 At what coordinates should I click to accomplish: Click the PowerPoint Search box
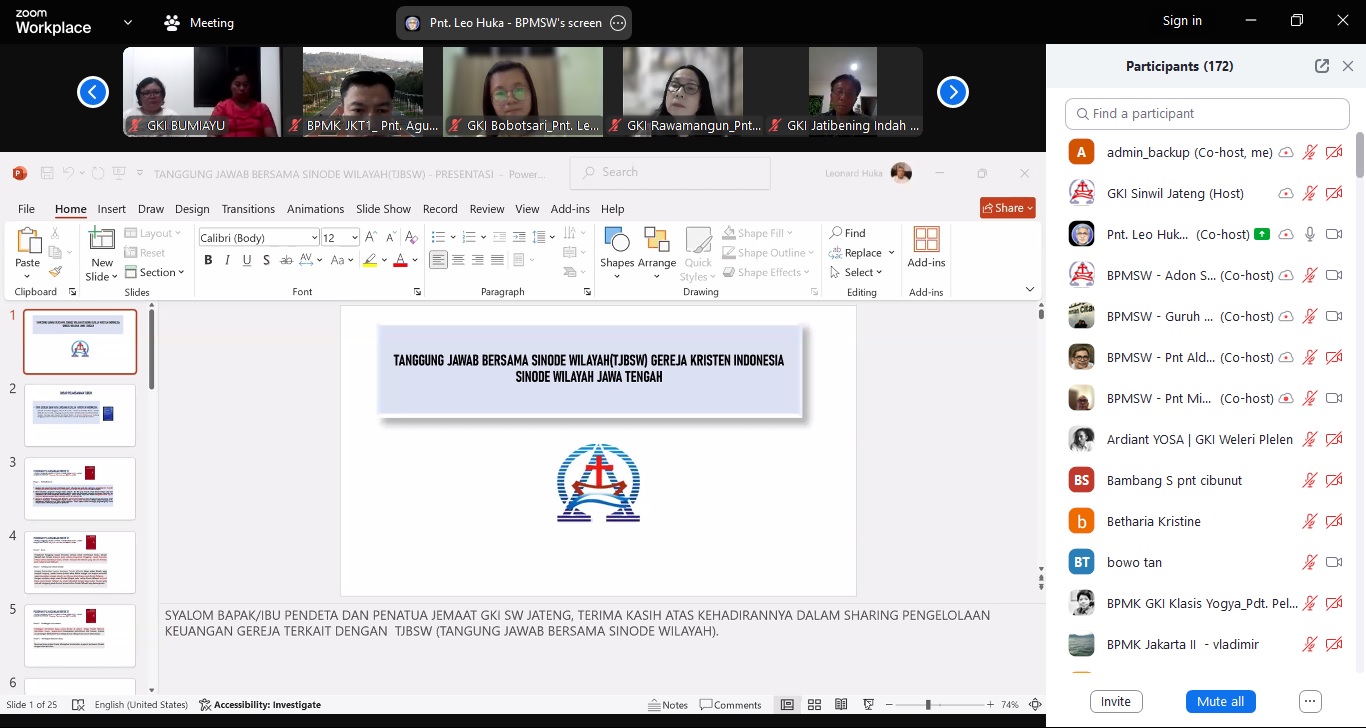[x=670, y=173]
